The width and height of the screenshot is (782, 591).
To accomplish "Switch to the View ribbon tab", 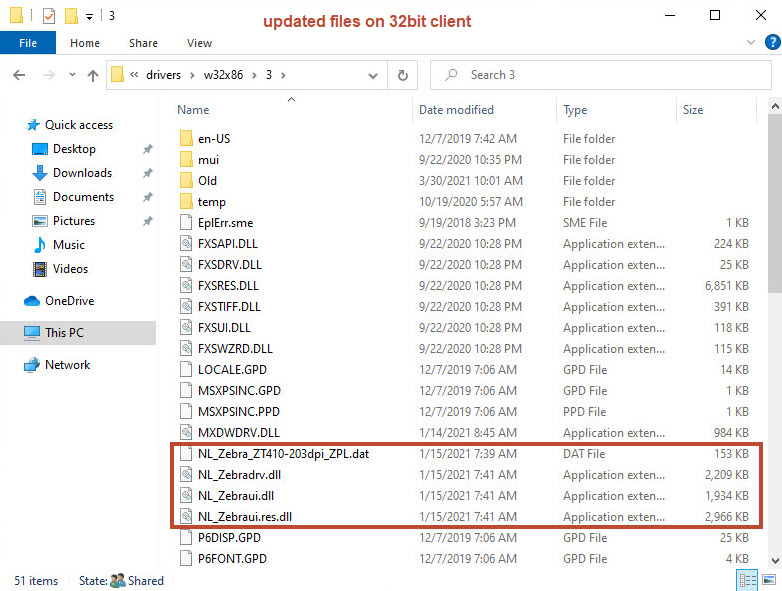I will pyautogui.click(x=199, y=43).
